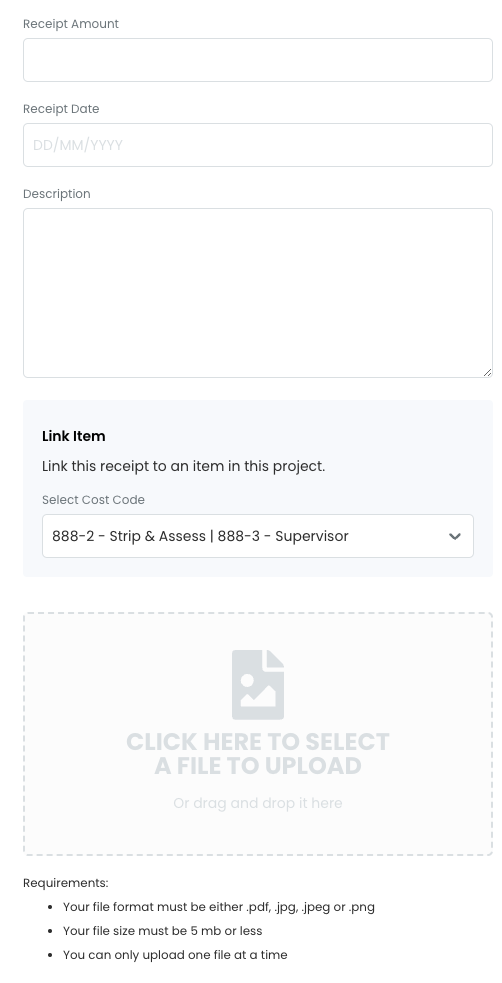
Task: Open the Select Cost Code dropdown
Action: [258, 536]
